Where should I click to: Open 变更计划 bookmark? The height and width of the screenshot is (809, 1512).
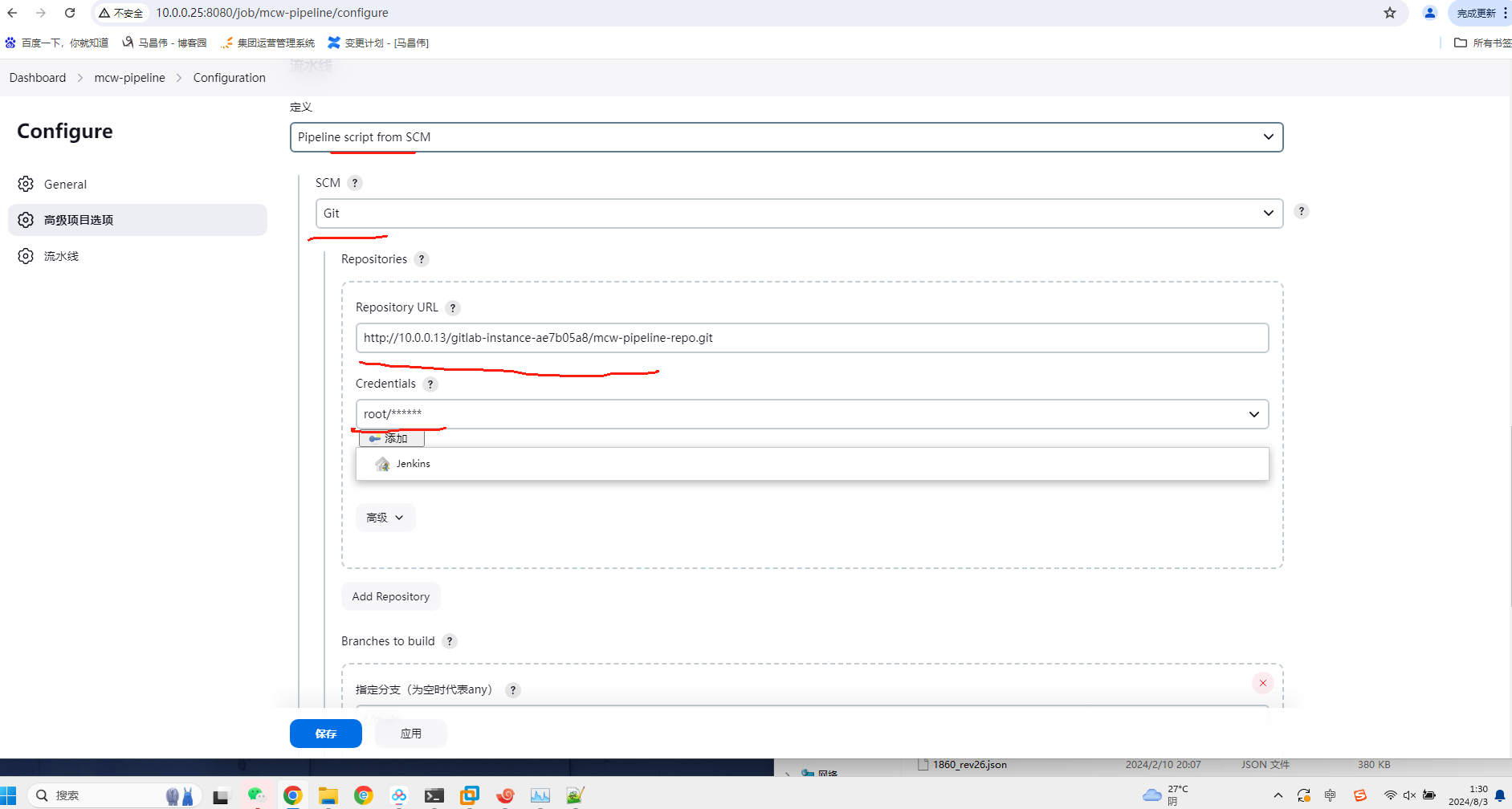pos(378,43)
